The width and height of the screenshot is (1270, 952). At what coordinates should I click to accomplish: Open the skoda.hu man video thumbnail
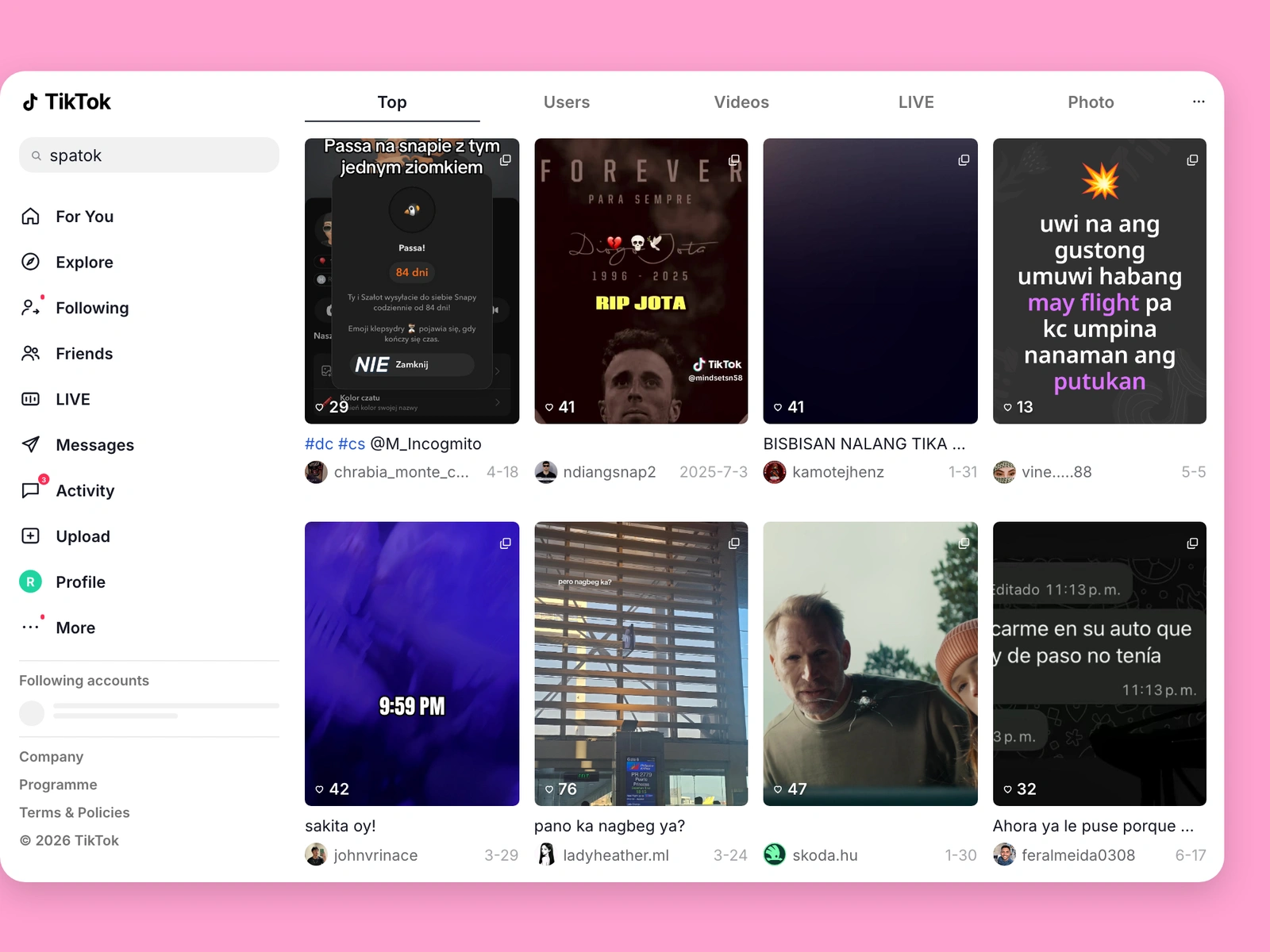[871, 664]
